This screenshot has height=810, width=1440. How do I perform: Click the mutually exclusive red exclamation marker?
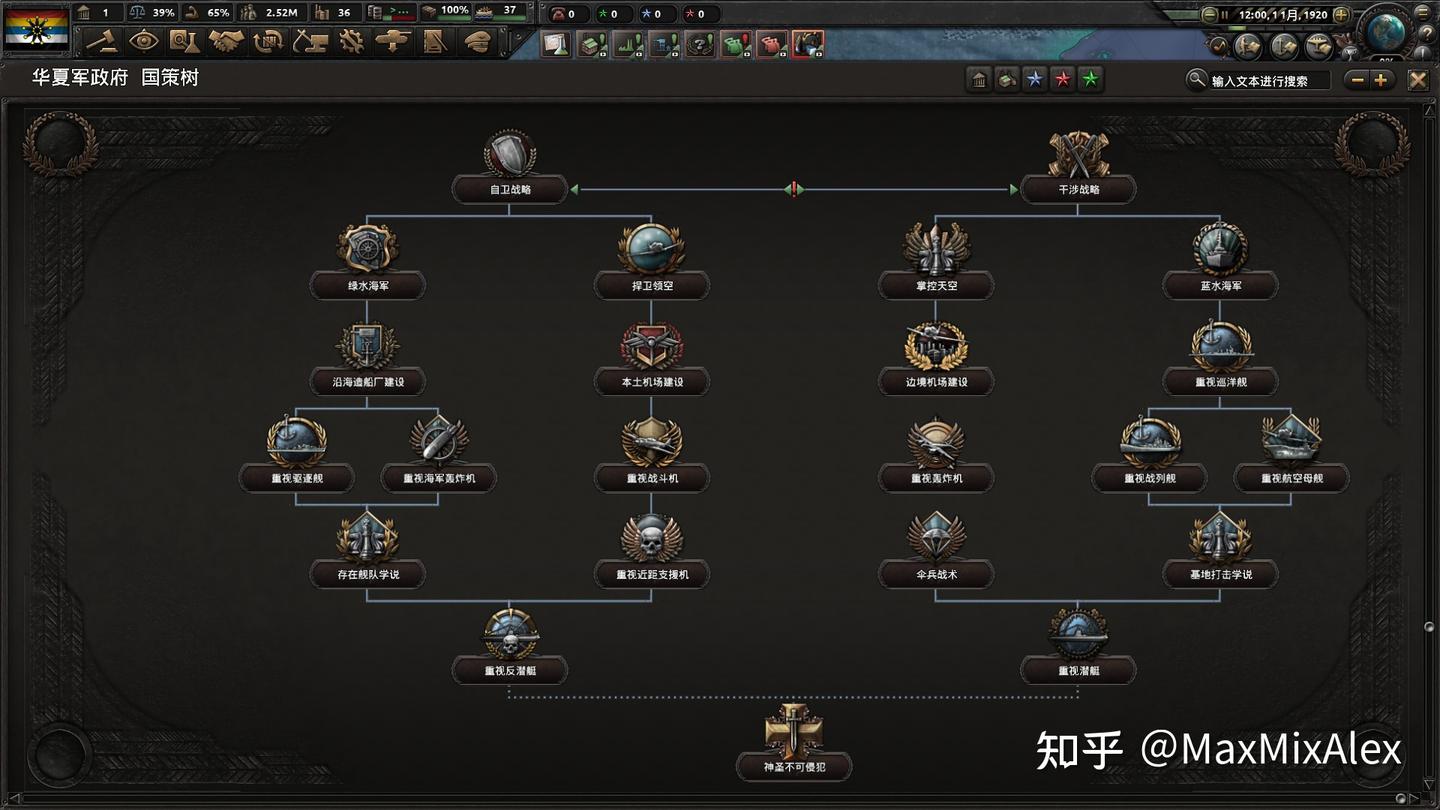tap(794, 189)
